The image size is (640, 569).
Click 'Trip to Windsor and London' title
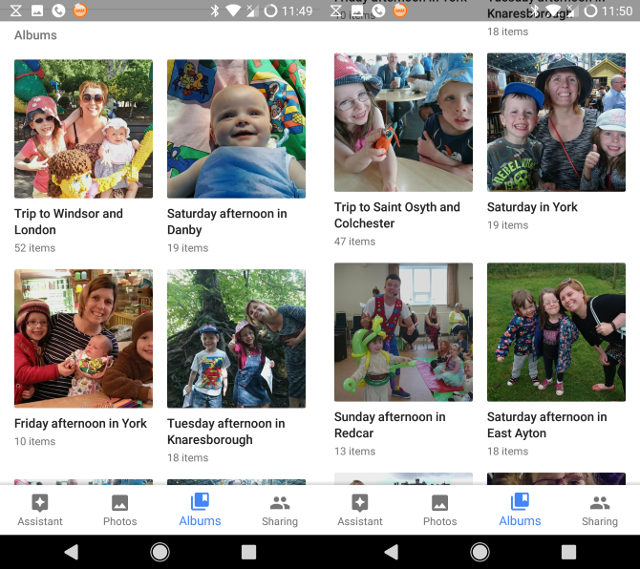69,222
